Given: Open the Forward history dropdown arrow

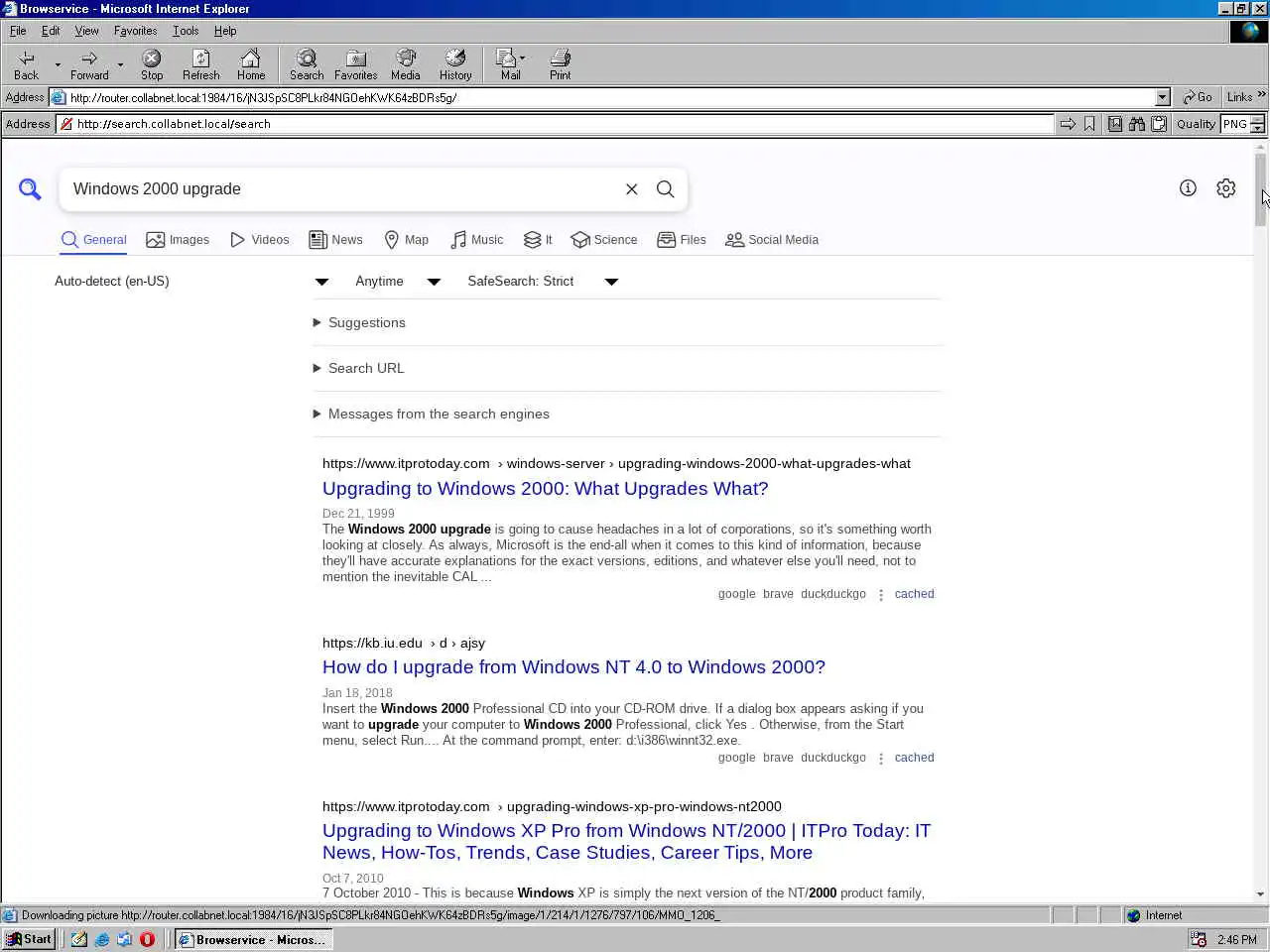Looking at the screenshot, I should pyautogui.click(x=120, y=65).
